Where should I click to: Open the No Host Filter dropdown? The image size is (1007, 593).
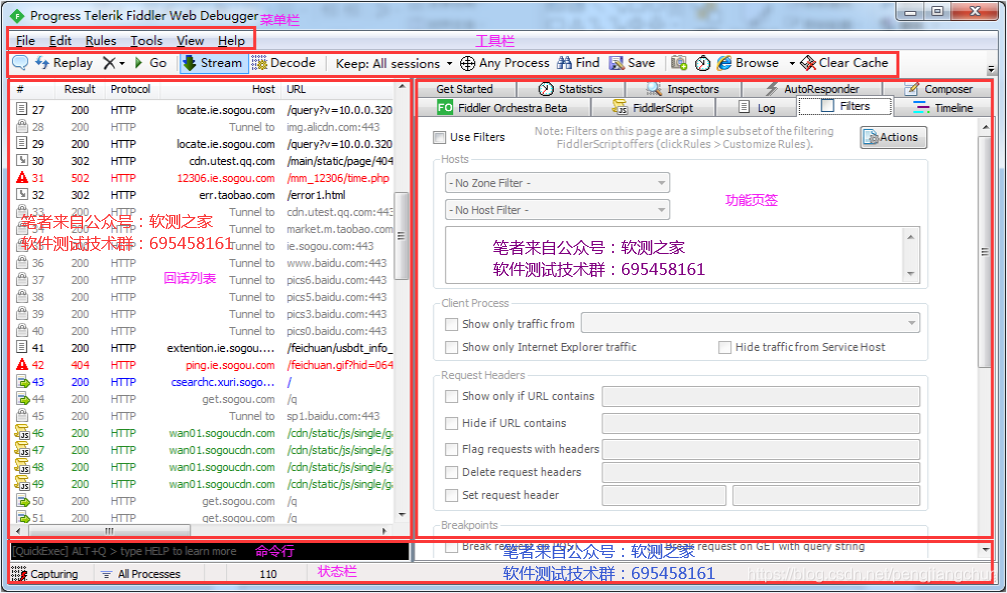pyautogui.click(x=557, y=210)
